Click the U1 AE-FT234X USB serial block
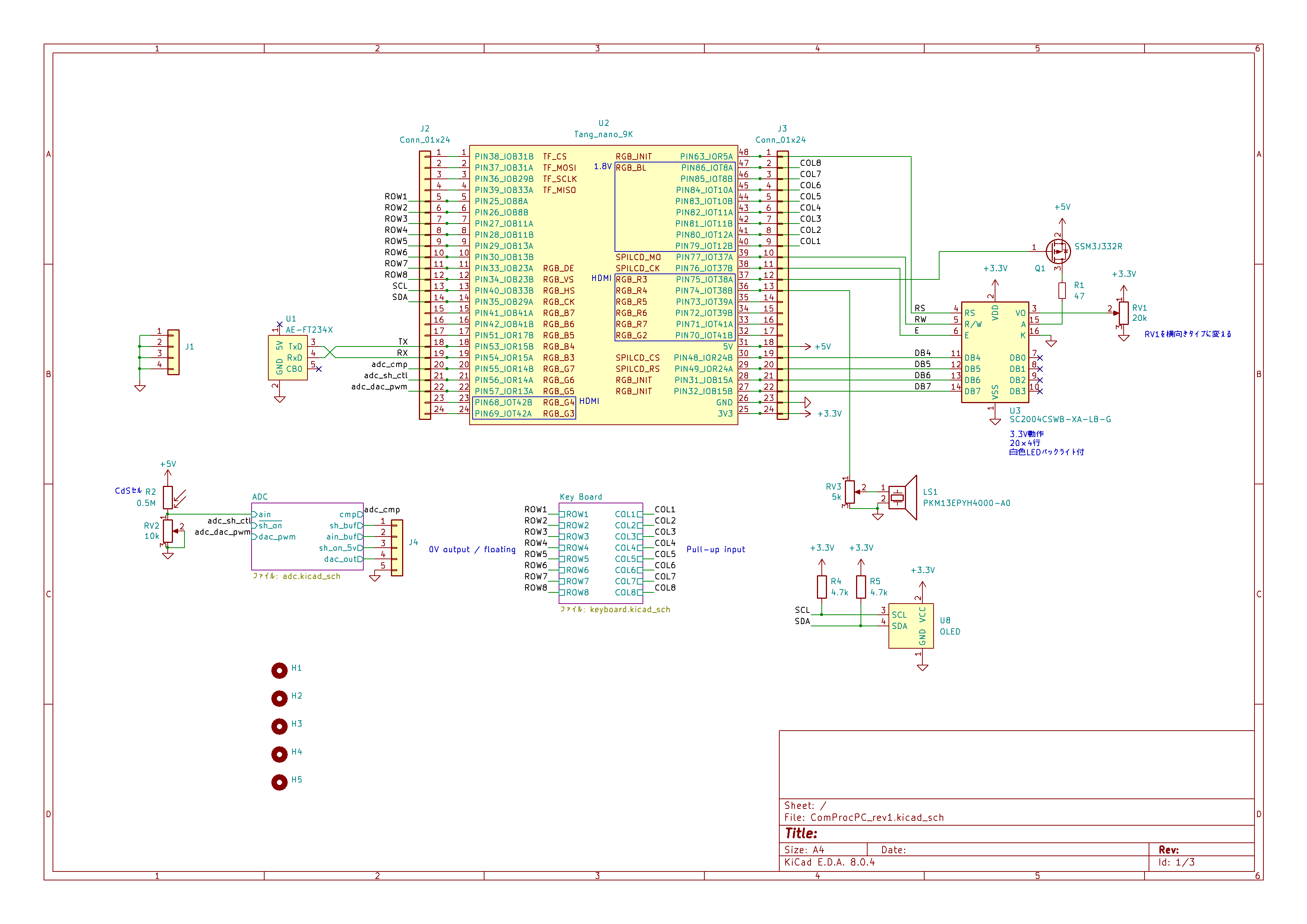The image size is (1307, 924). pos(288,357)
